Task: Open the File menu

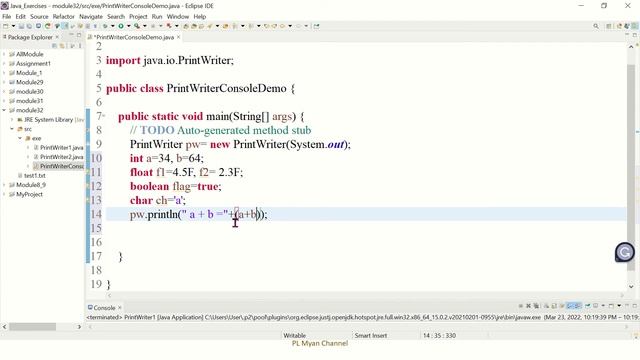Action: [7, 17]
